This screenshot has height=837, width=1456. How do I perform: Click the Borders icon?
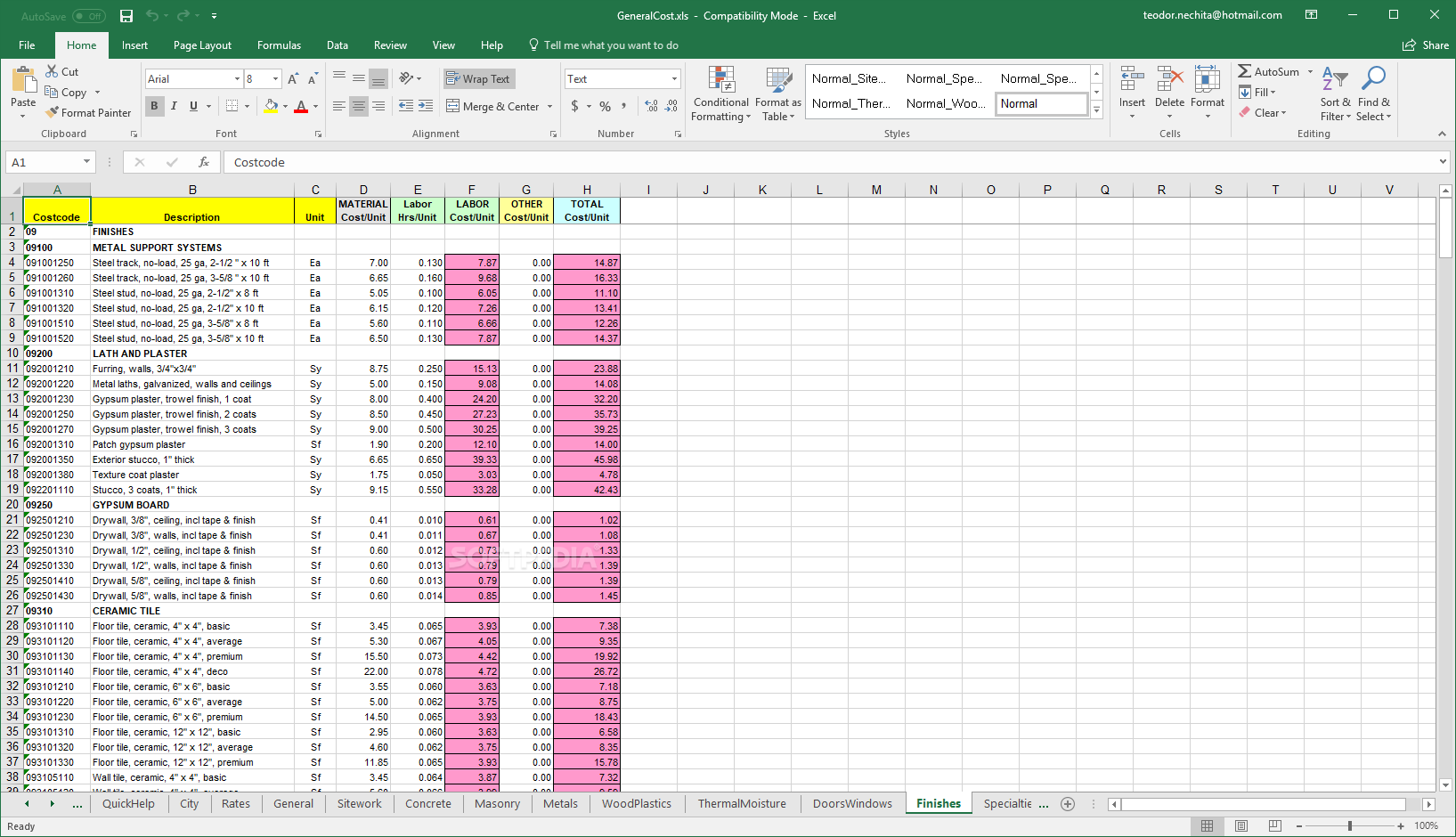[232, 106]
